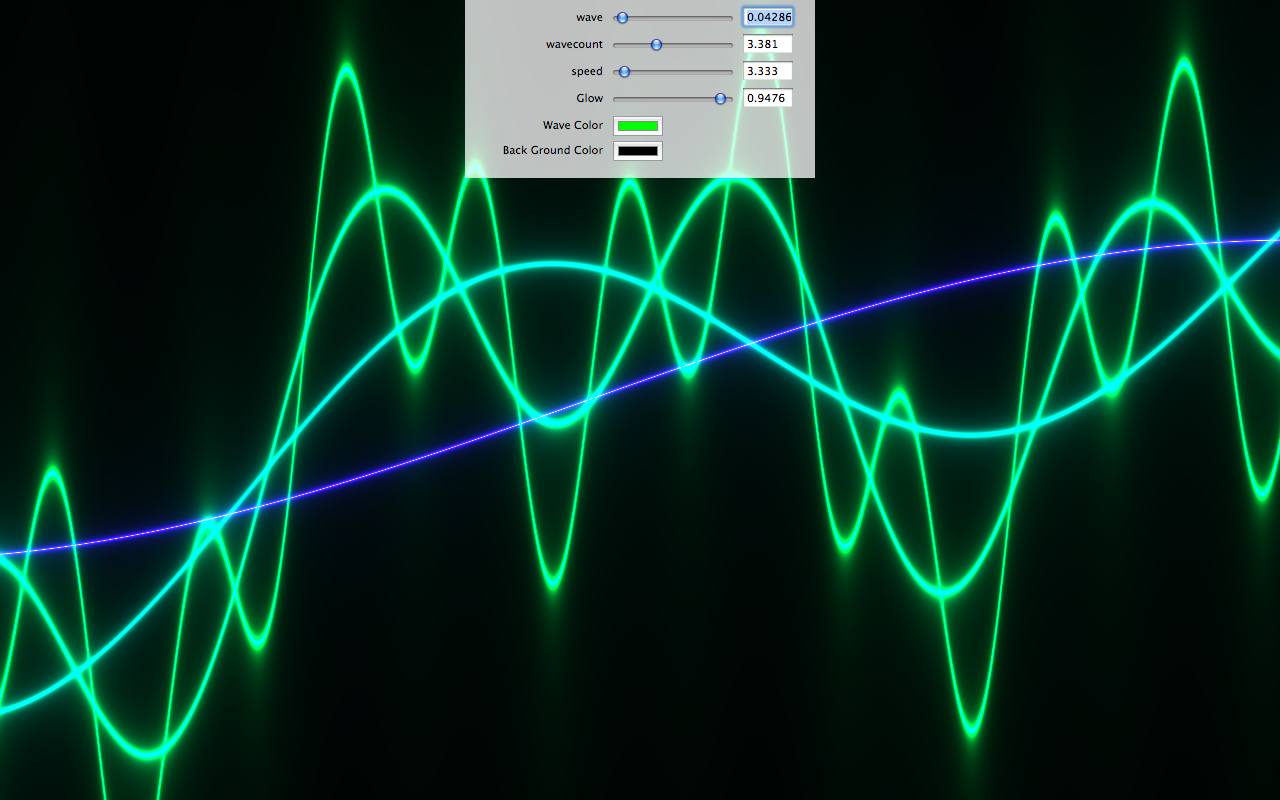Click the 'speed' label text
1280x800 pixels.
pyautogui.click(x=587, y=72)
